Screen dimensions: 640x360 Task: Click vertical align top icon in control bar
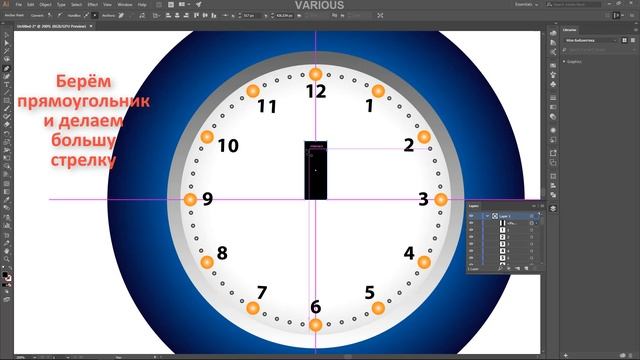click(x=196, y=16)
